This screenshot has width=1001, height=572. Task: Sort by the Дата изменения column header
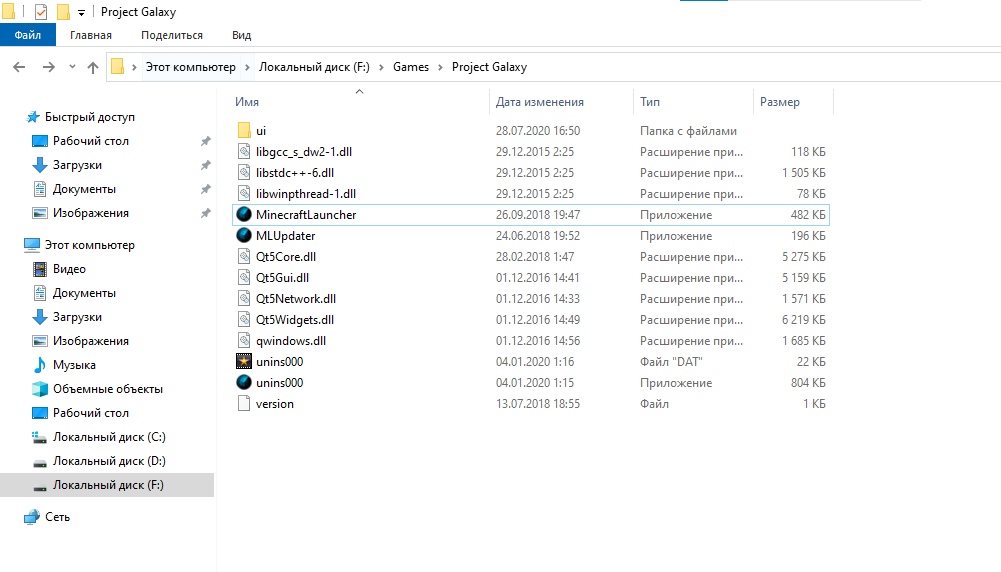(x=540, y=102)
